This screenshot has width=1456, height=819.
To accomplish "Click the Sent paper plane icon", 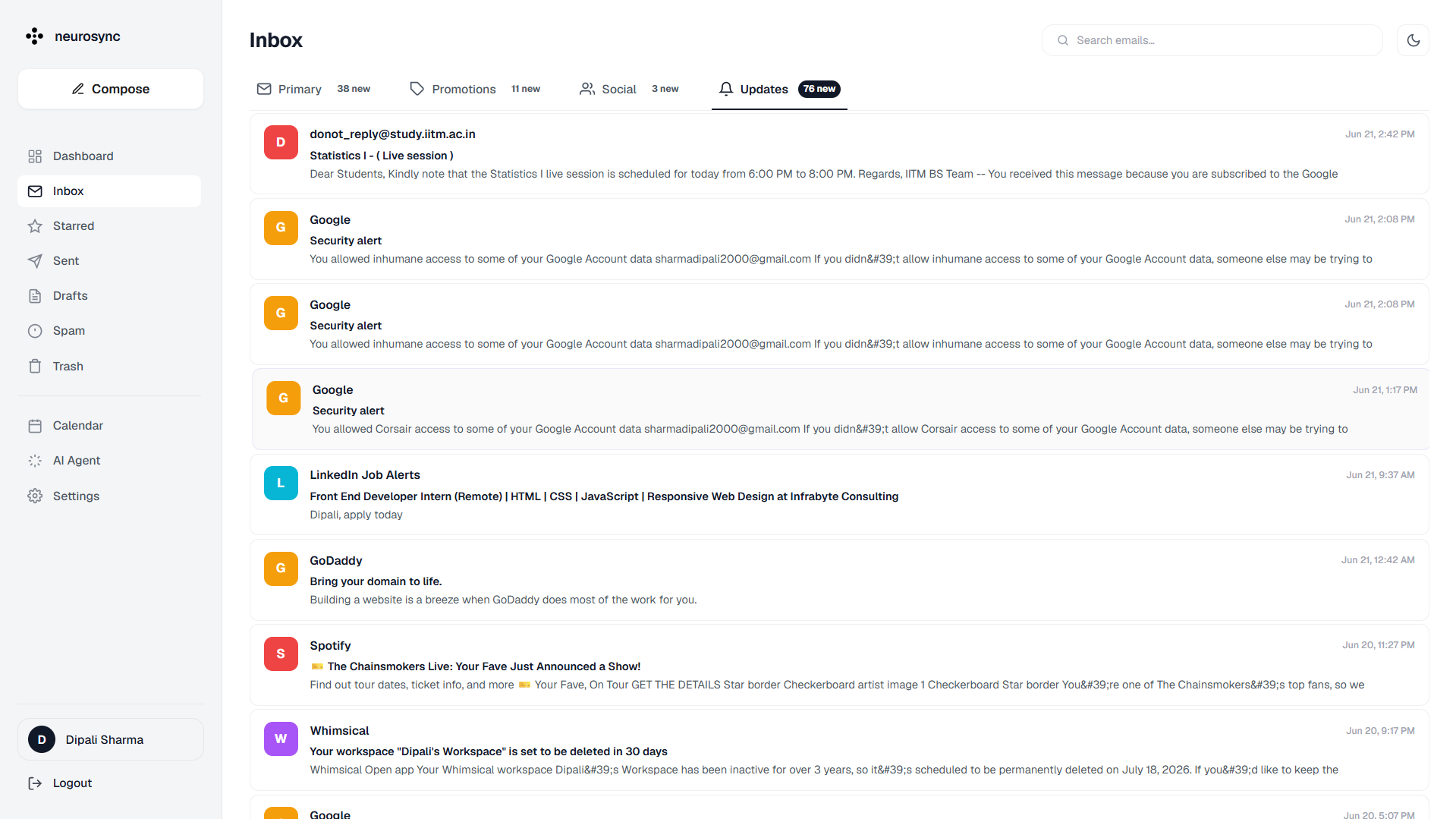I will (x=35, y=261).
